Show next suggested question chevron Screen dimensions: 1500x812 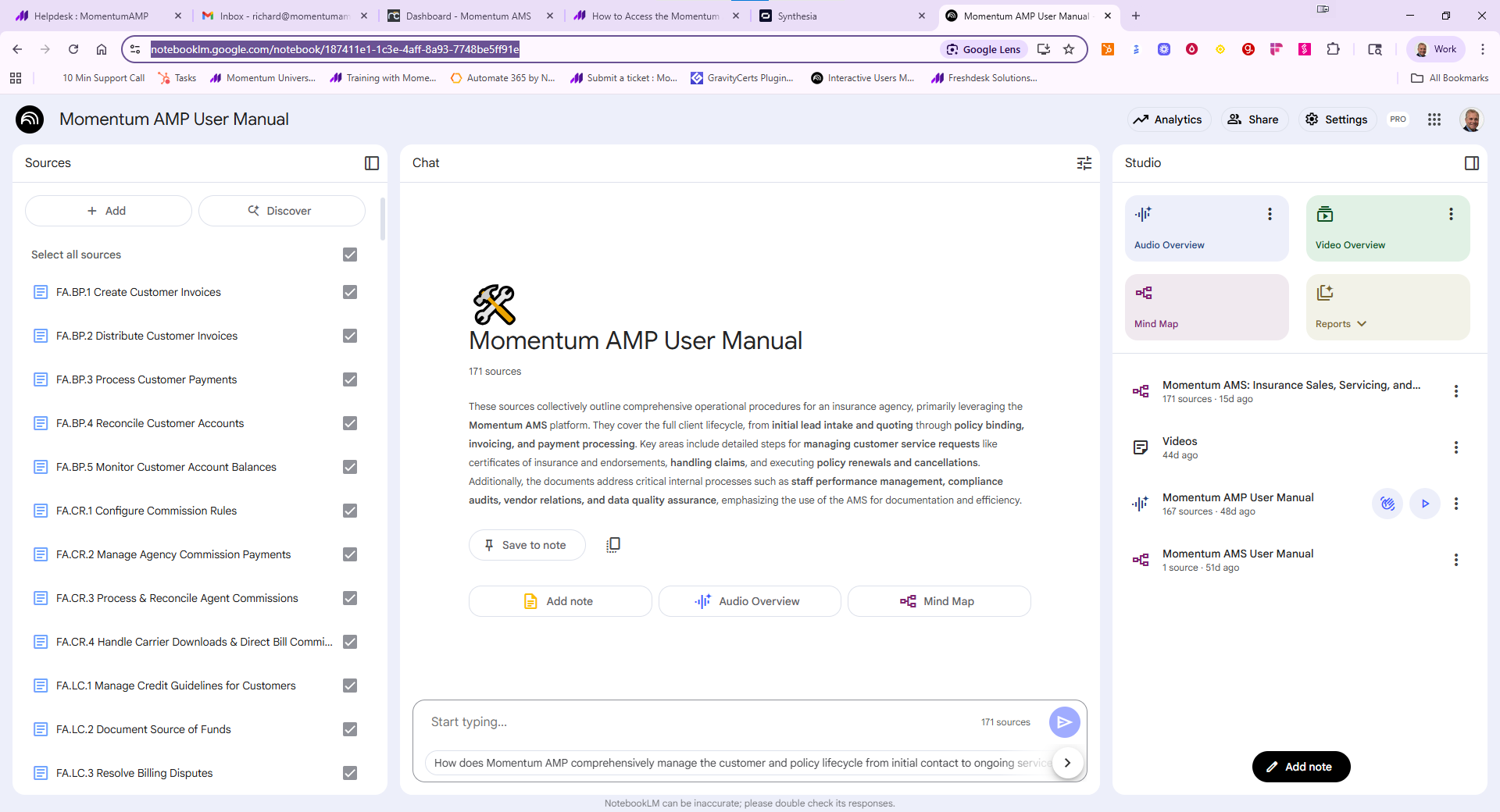coord(1067,763)
